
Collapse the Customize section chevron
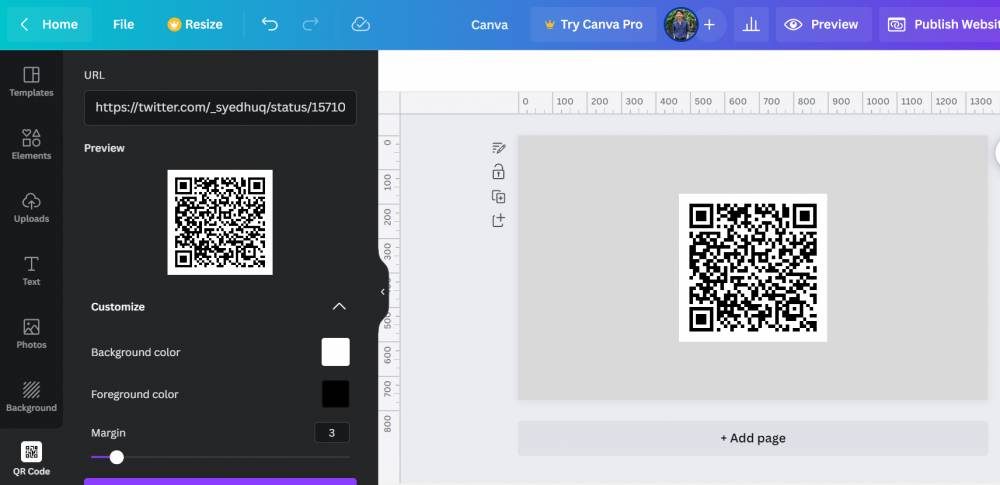(x=339, y=306)
